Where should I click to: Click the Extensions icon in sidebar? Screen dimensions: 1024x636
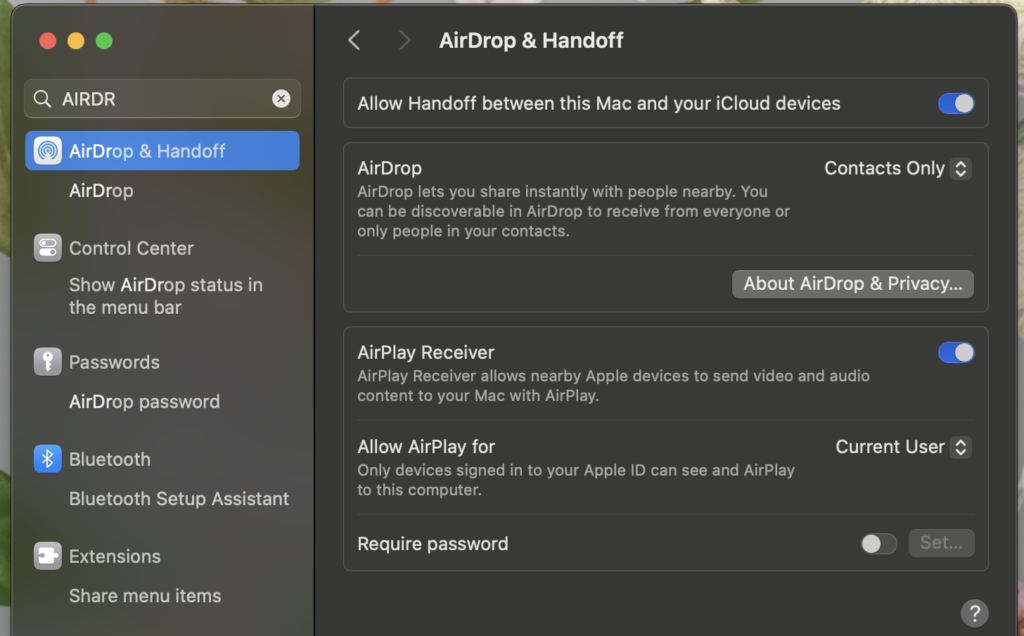(x=47, y=556)
